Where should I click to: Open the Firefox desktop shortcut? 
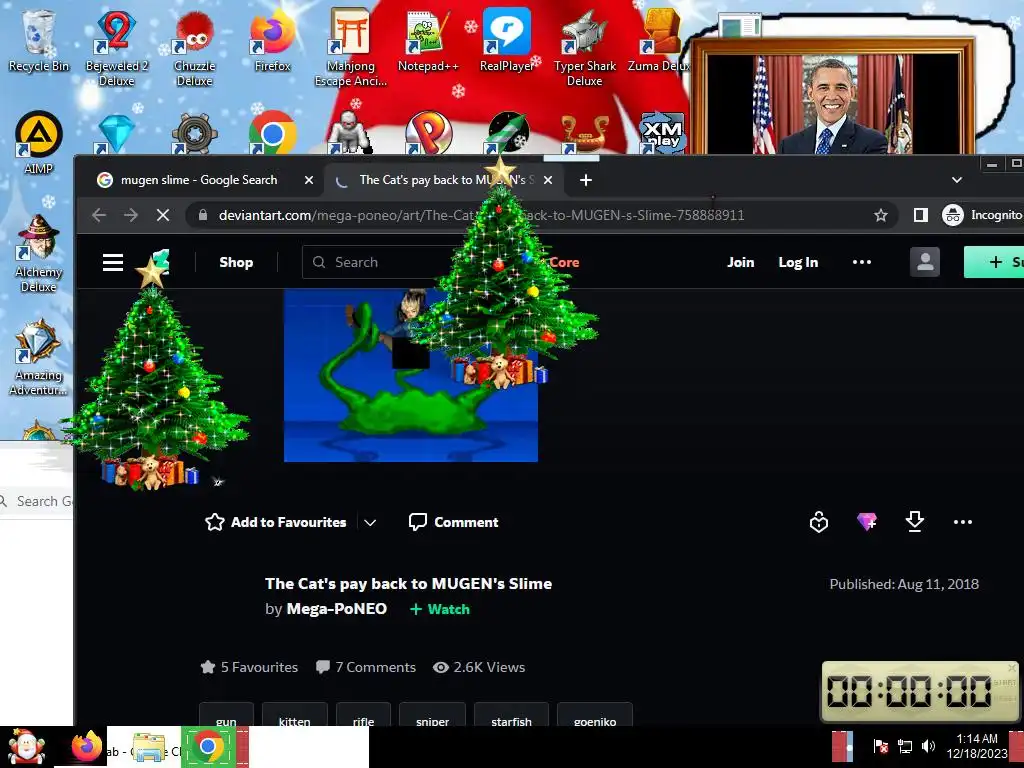click(x=272, y=40)
